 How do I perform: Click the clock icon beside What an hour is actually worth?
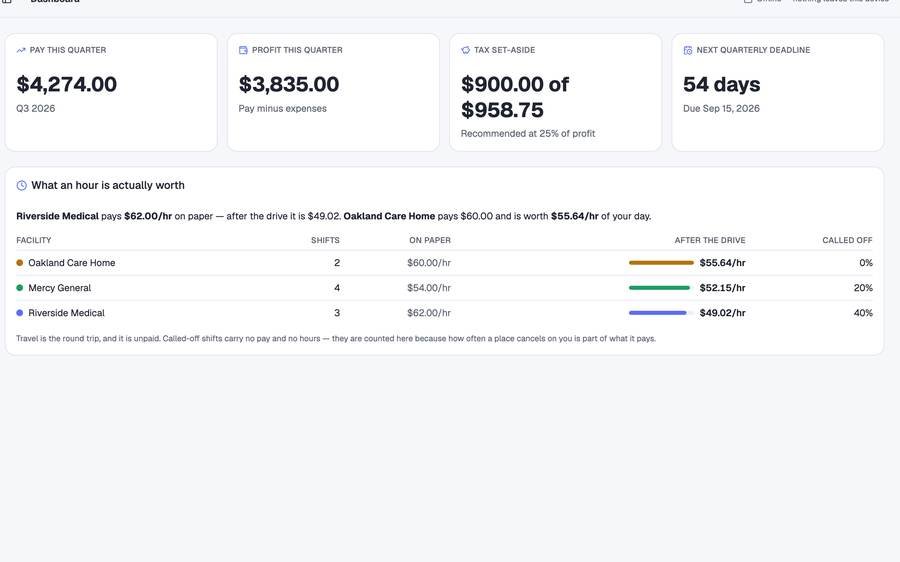pos(22,185)
